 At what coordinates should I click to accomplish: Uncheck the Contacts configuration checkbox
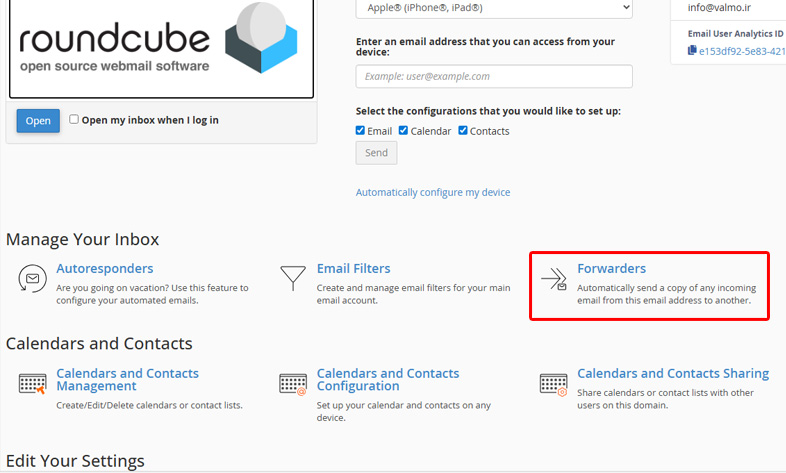tap(464, 131)
